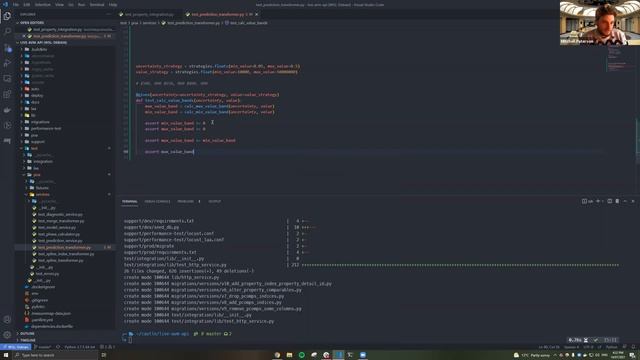The height and width of the screenshot is (360, 640).
Task: Open Task View on the taskbar
Action: [104, 355]
